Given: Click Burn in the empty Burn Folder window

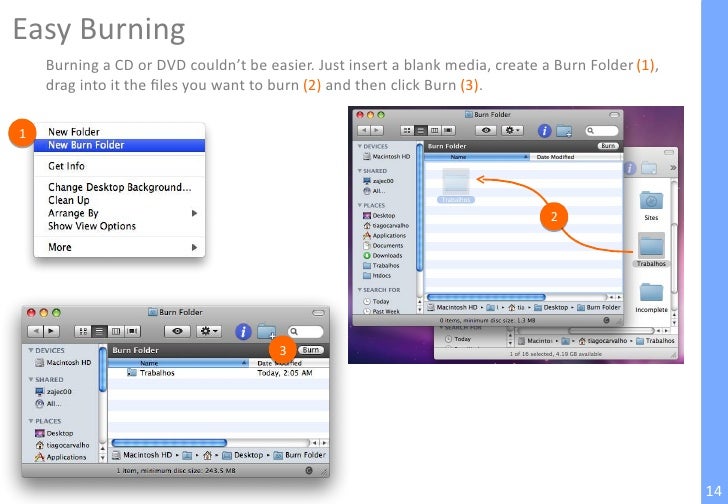Looking at the screenshot, I should point(608,146).
